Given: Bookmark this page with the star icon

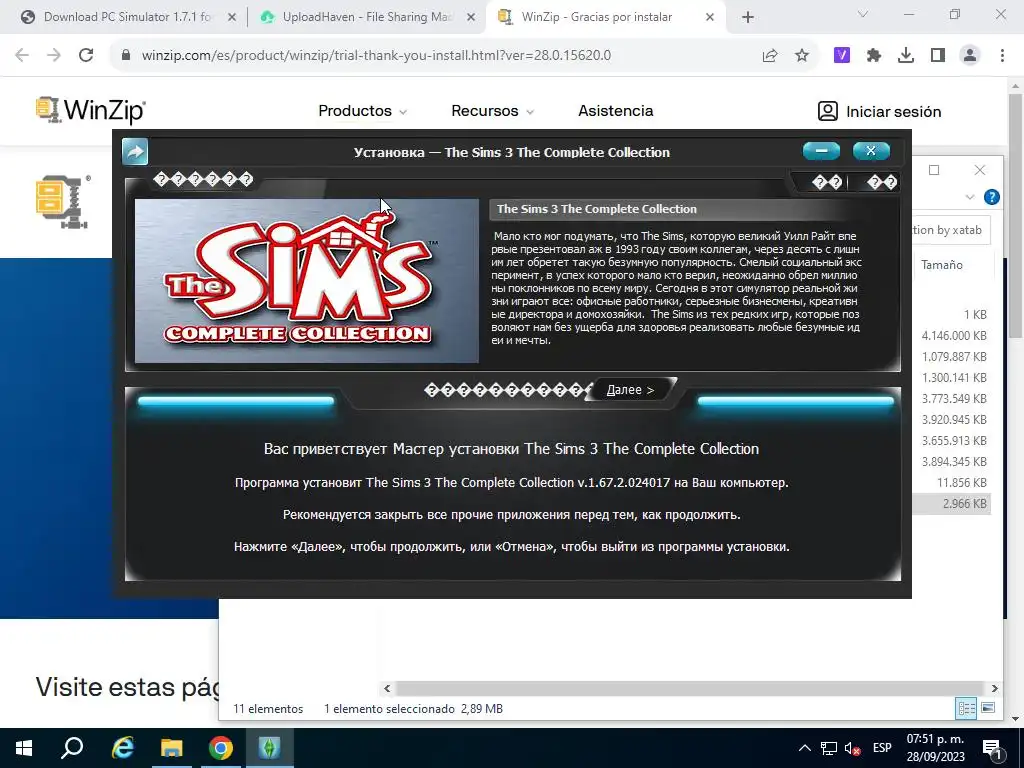Looking at the screenshot, I should 802,56.
